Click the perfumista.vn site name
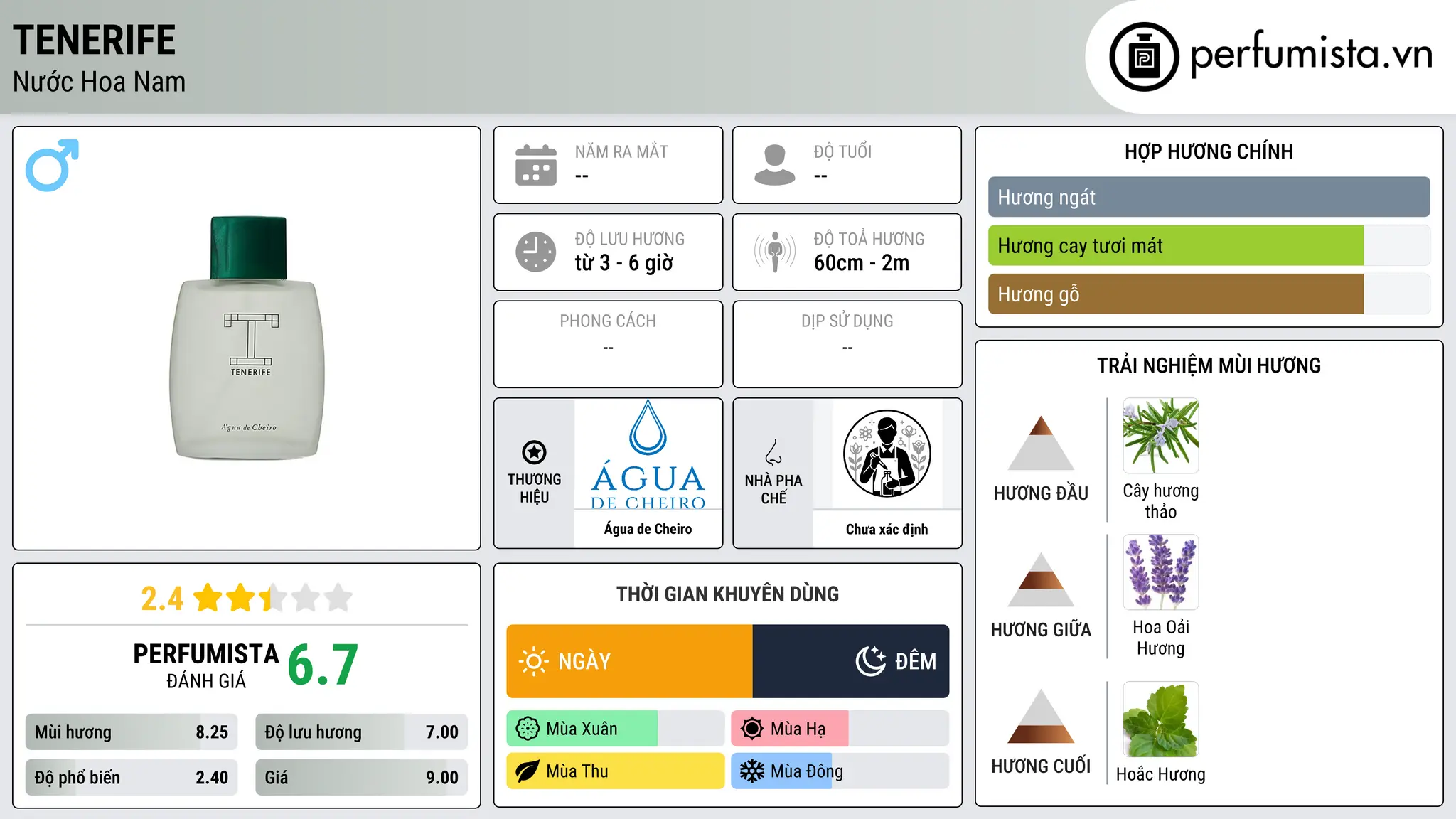The image size is (1456, 819). tap(1311, 54)
